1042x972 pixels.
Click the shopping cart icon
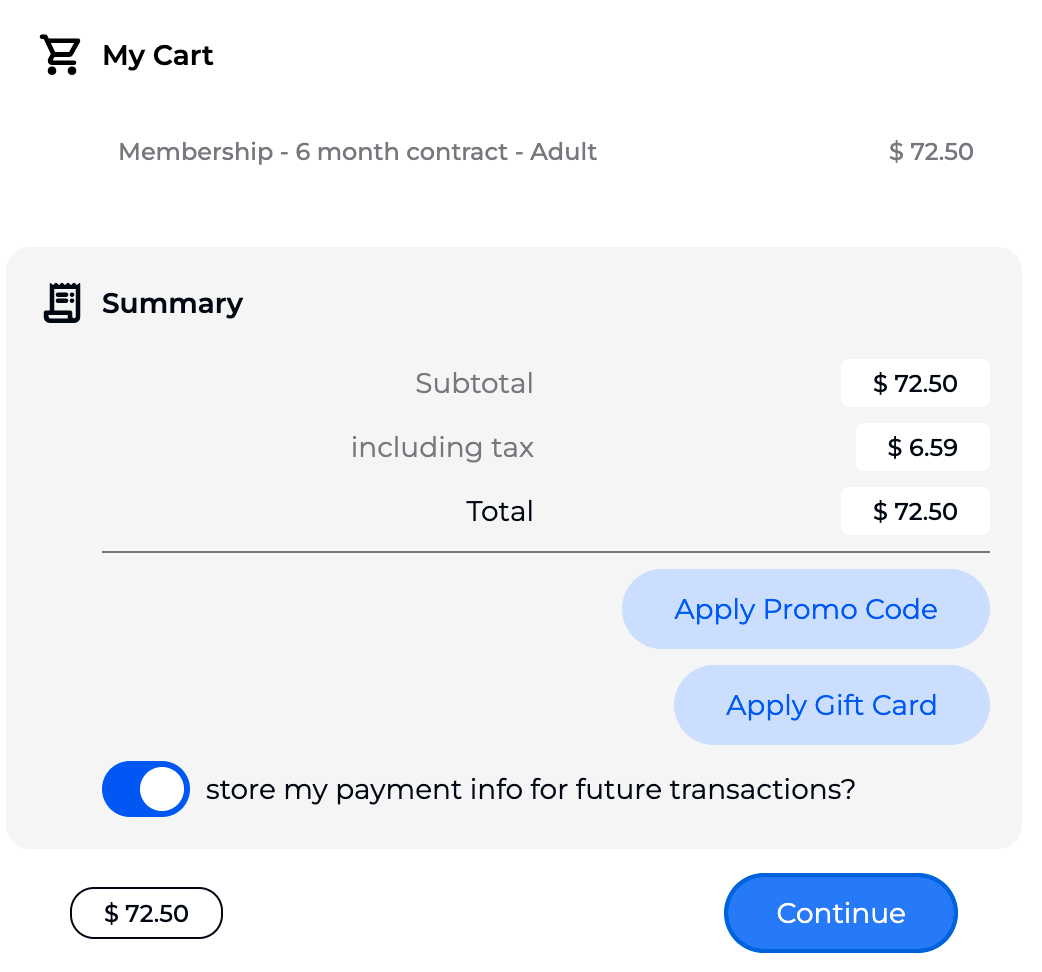pos(60,55)
